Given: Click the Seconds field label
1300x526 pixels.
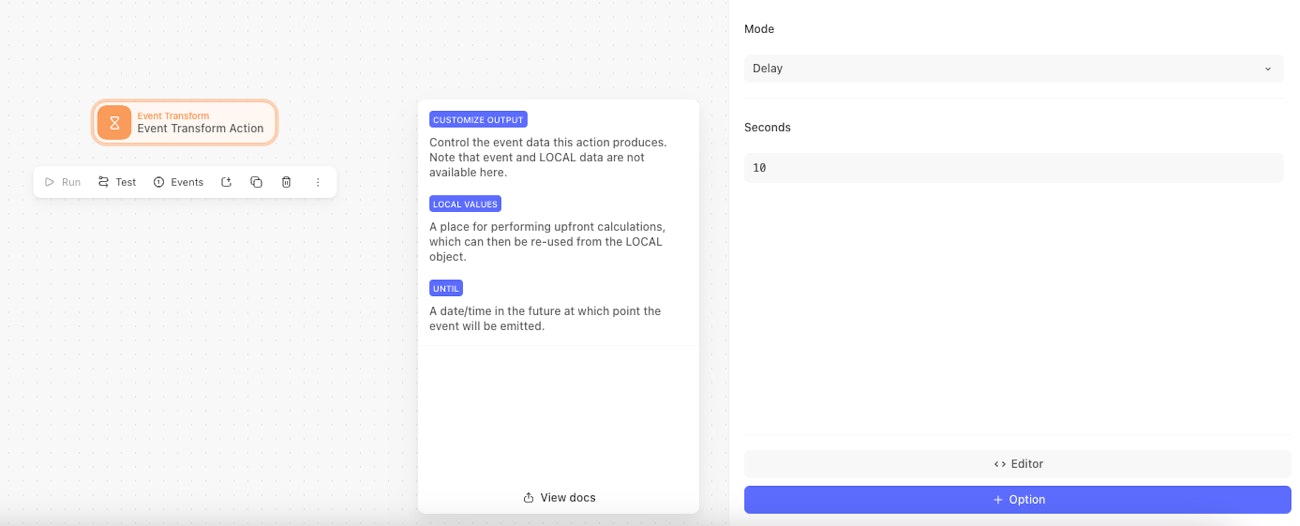Looking at the screenshot, I should (767, 128).
